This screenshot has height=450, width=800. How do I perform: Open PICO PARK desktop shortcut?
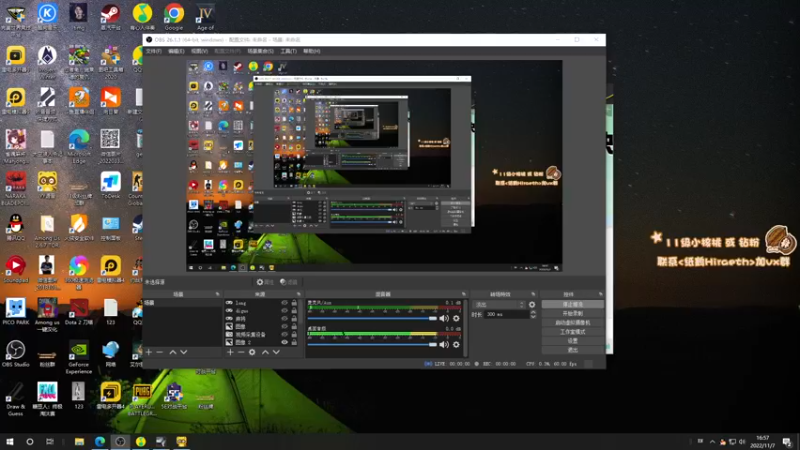click(15, 311)
